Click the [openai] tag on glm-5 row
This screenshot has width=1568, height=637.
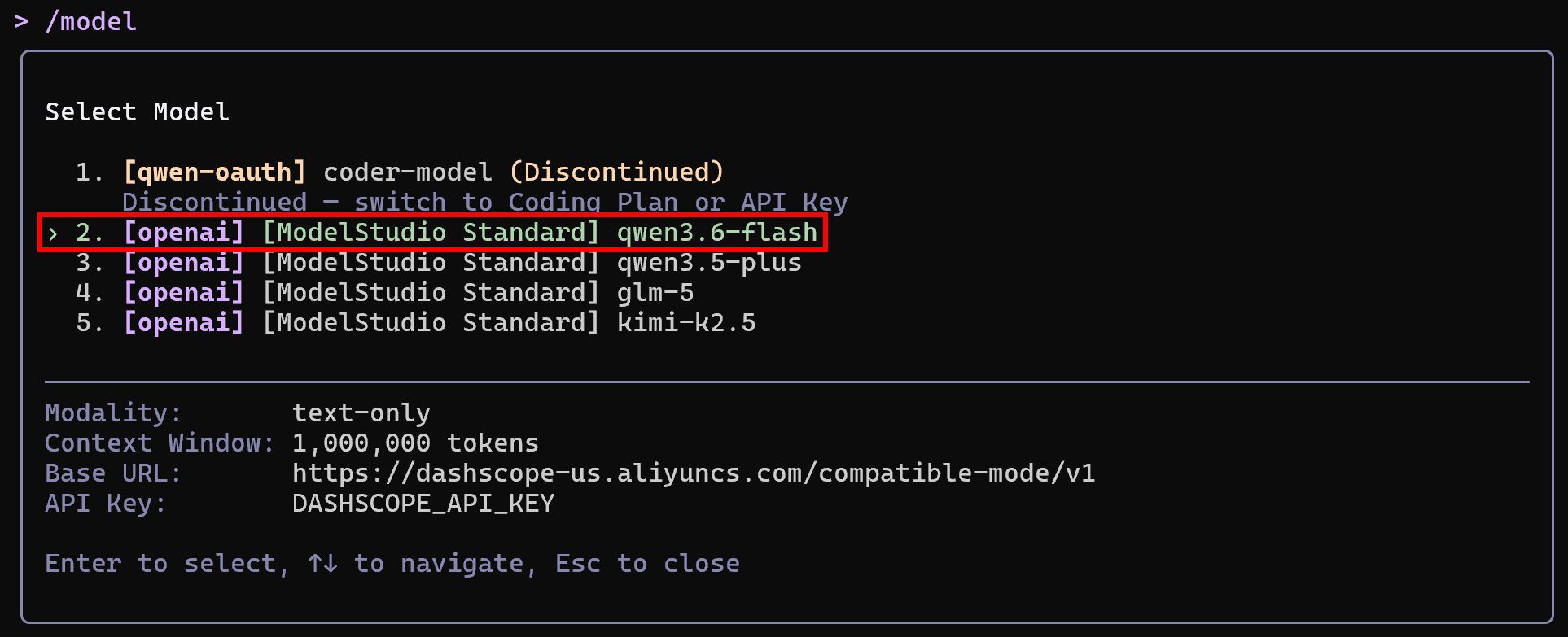pos(184,293)
